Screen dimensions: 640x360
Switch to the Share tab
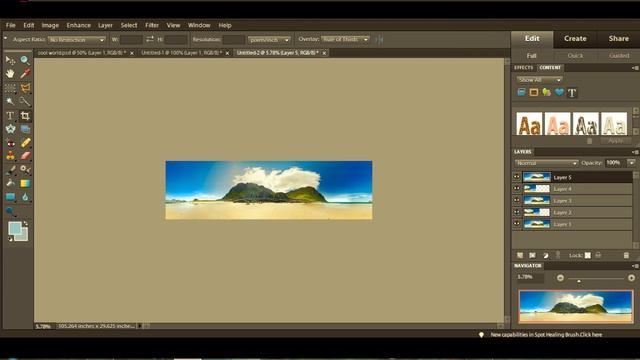pyautogui.click(x=618, y=38)
